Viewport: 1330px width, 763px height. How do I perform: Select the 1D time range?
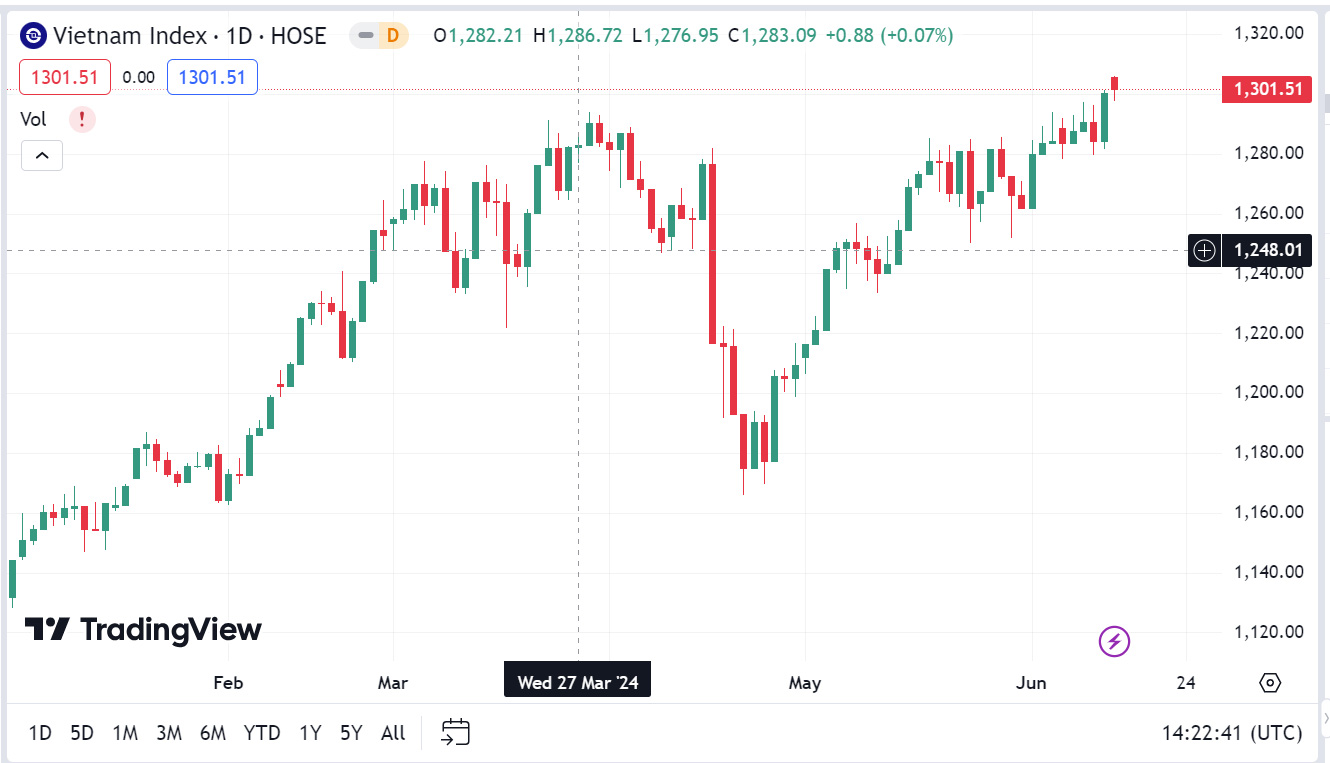coord(40,733)
